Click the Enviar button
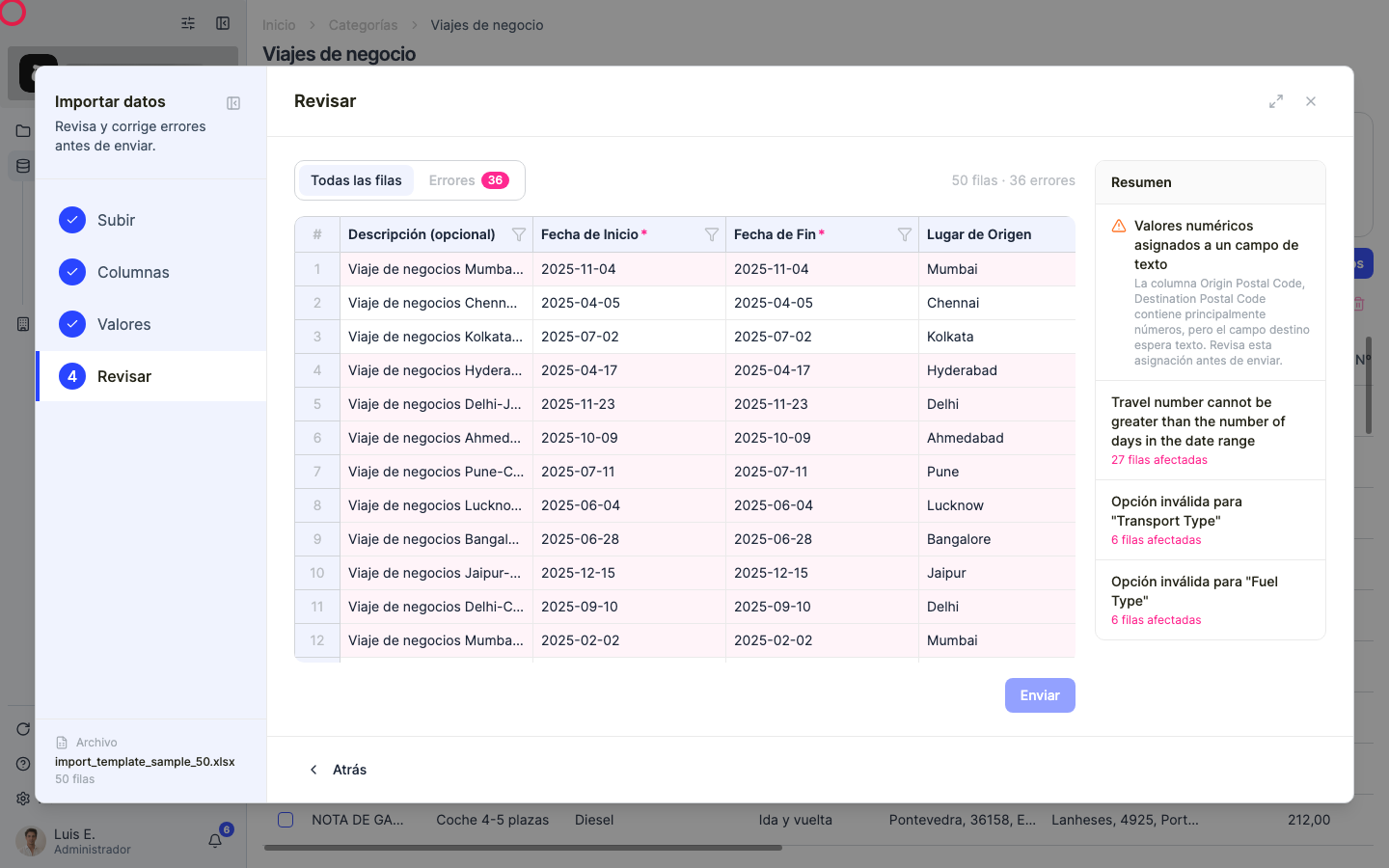The image size is (1389, 868). point(1040,695)
